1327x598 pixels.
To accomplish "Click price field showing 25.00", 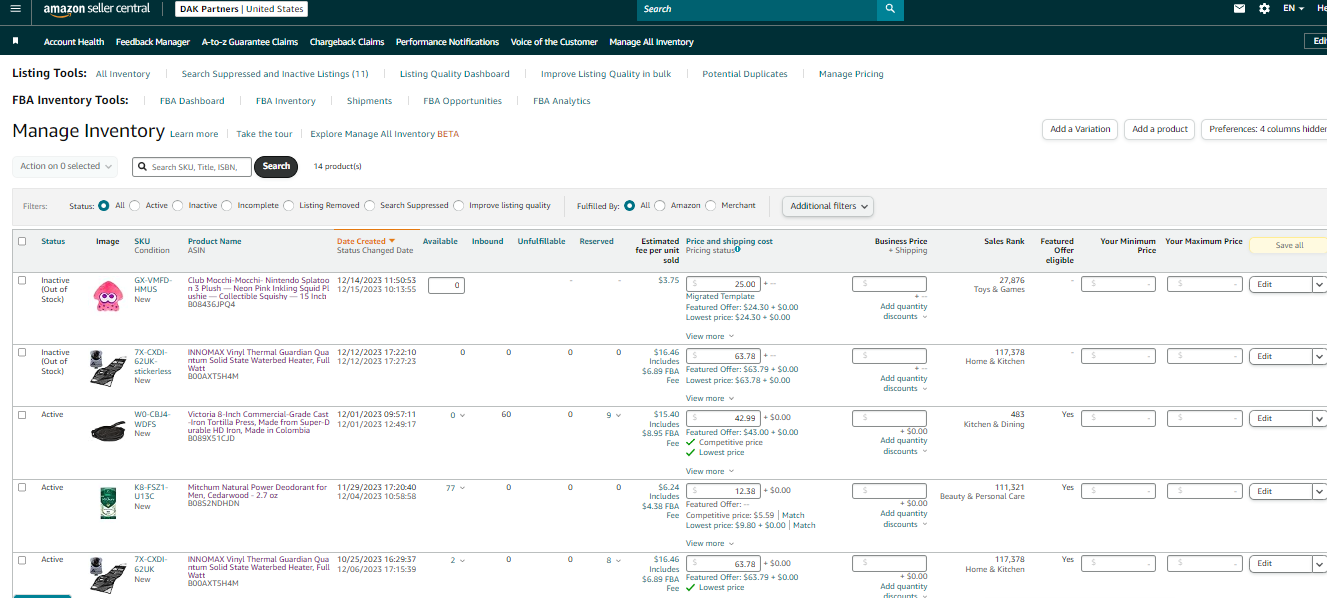I will 724,284.
